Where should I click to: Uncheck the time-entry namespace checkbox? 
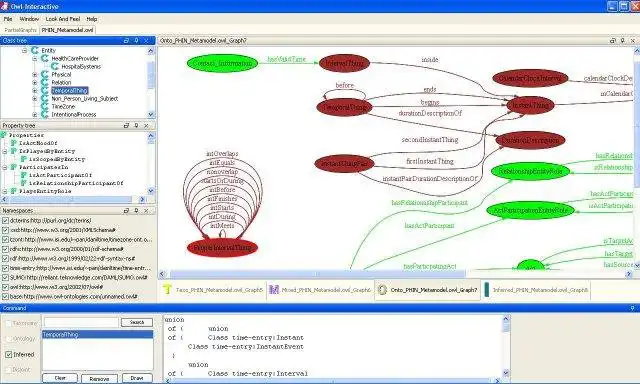[5, 268]
